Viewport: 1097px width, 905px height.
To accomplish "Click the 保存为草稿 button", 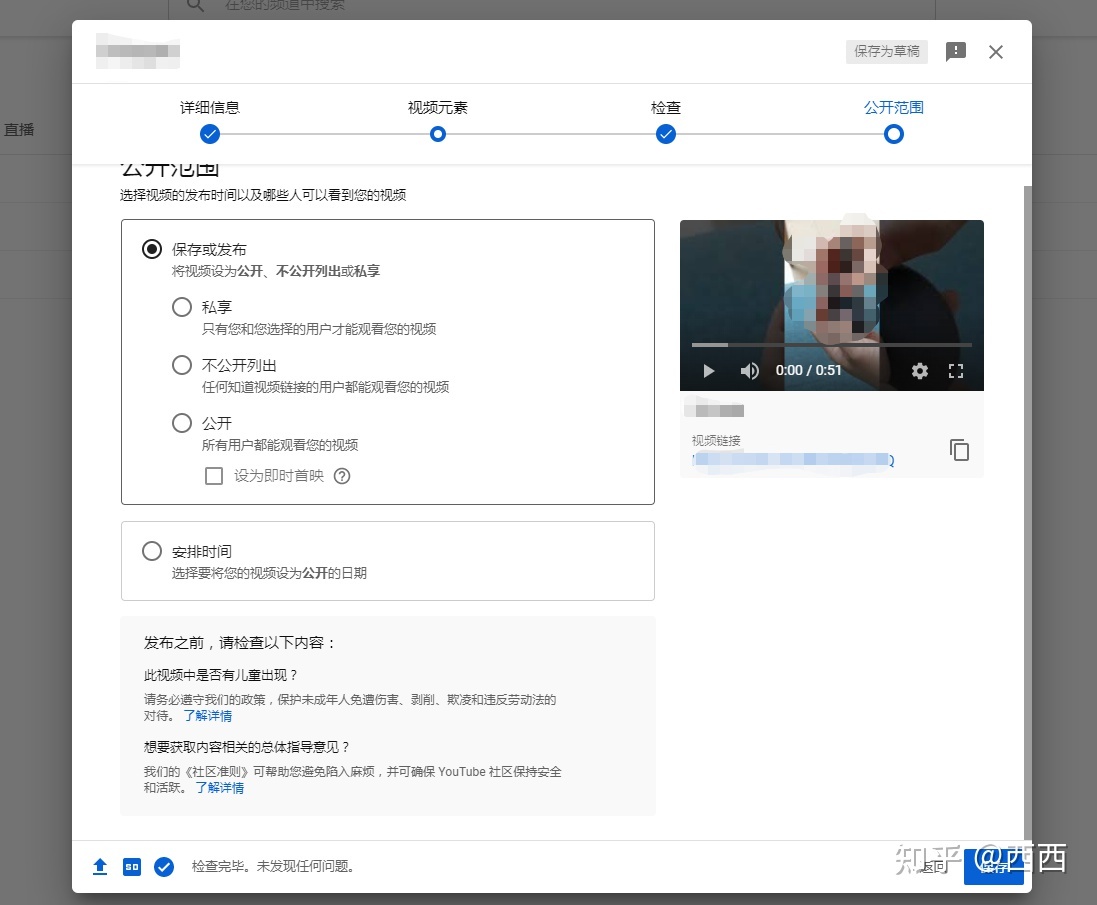I will click(886, 51).
